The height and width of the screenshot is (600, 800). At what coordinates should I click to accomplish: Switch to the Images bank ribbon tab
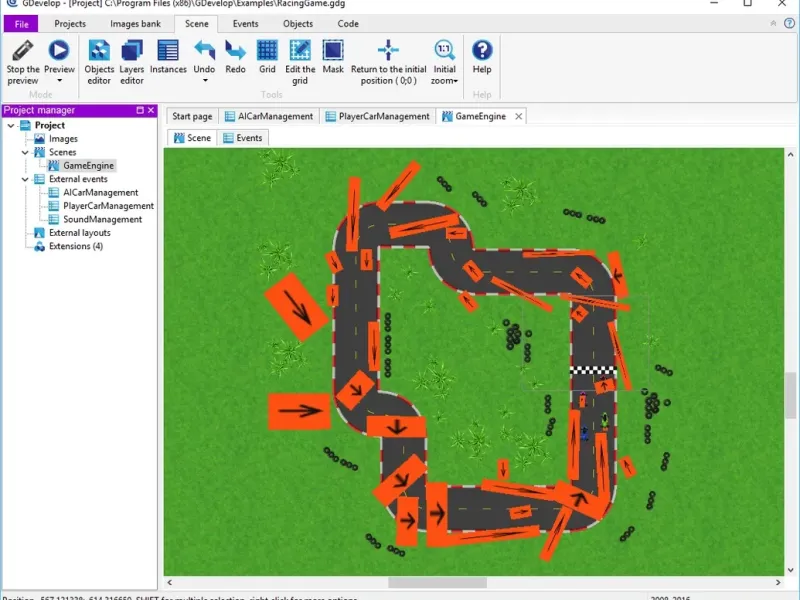135,23
